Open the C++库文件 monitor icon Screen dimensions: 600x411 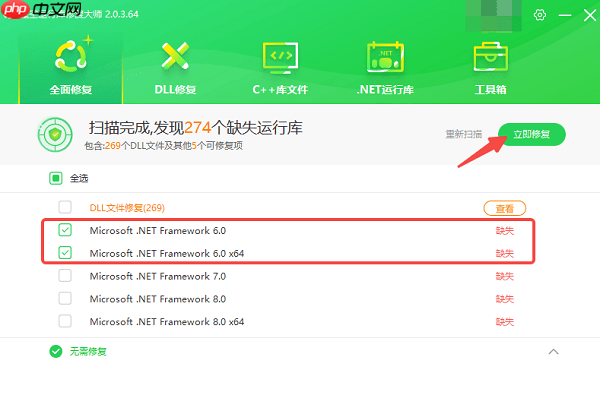point(280,58)
